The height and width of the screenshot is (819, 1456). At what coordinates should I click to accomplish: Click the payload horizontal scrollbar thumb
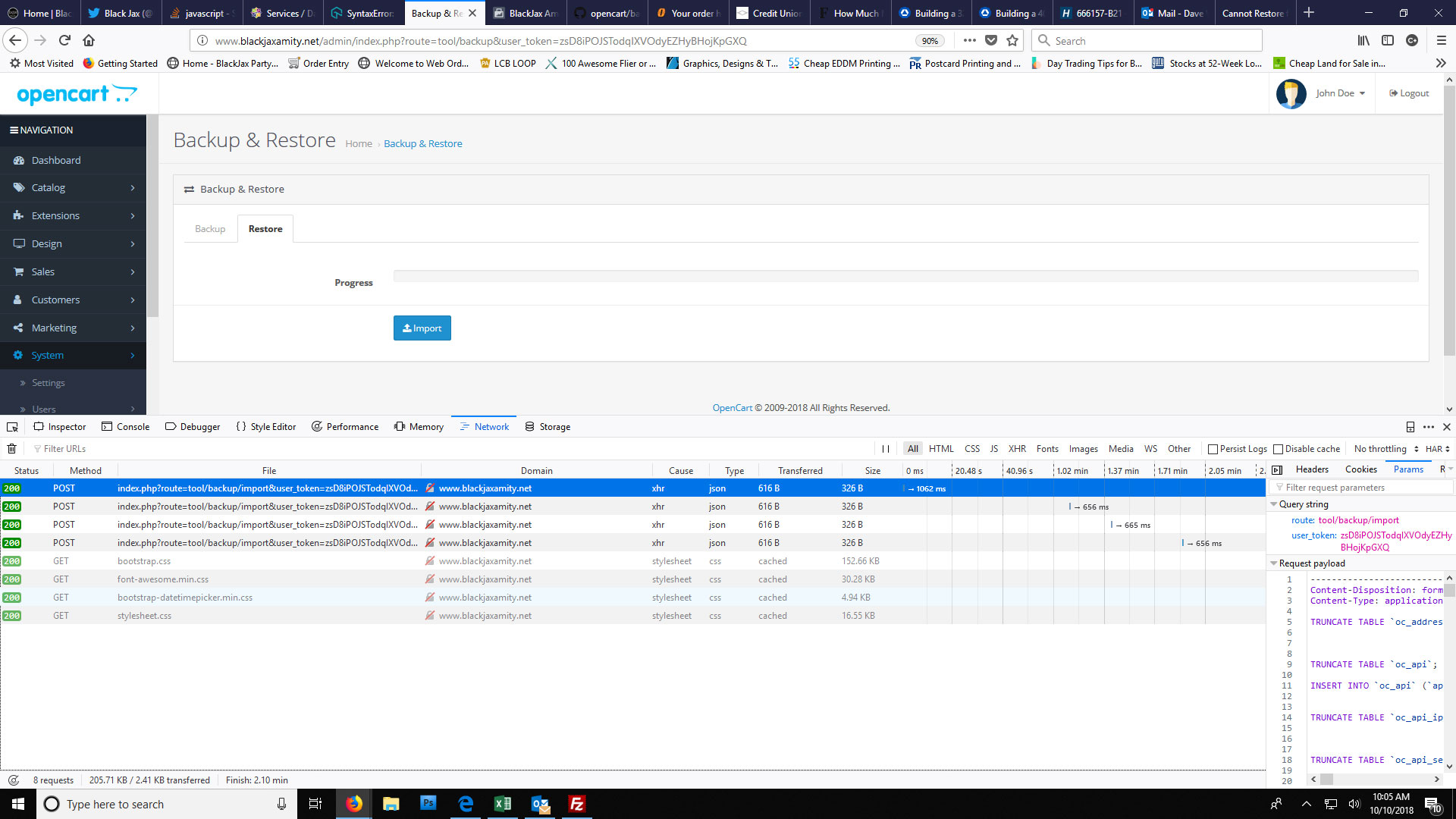[x=1326, y=779]
